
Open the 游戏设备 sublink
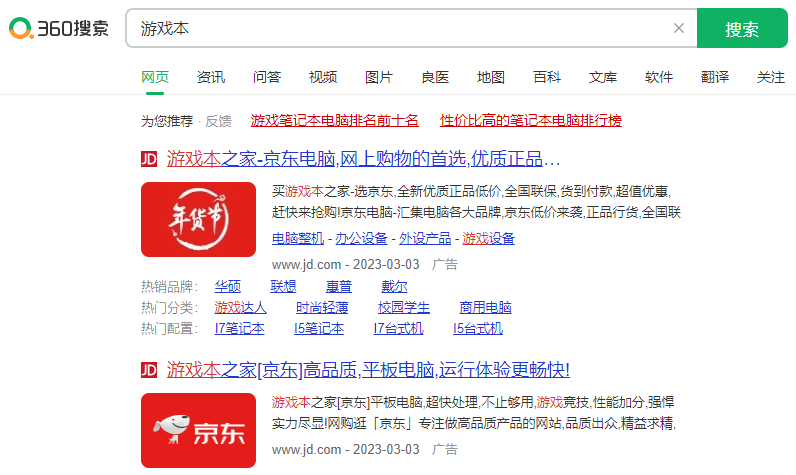[x=488, y=238]
